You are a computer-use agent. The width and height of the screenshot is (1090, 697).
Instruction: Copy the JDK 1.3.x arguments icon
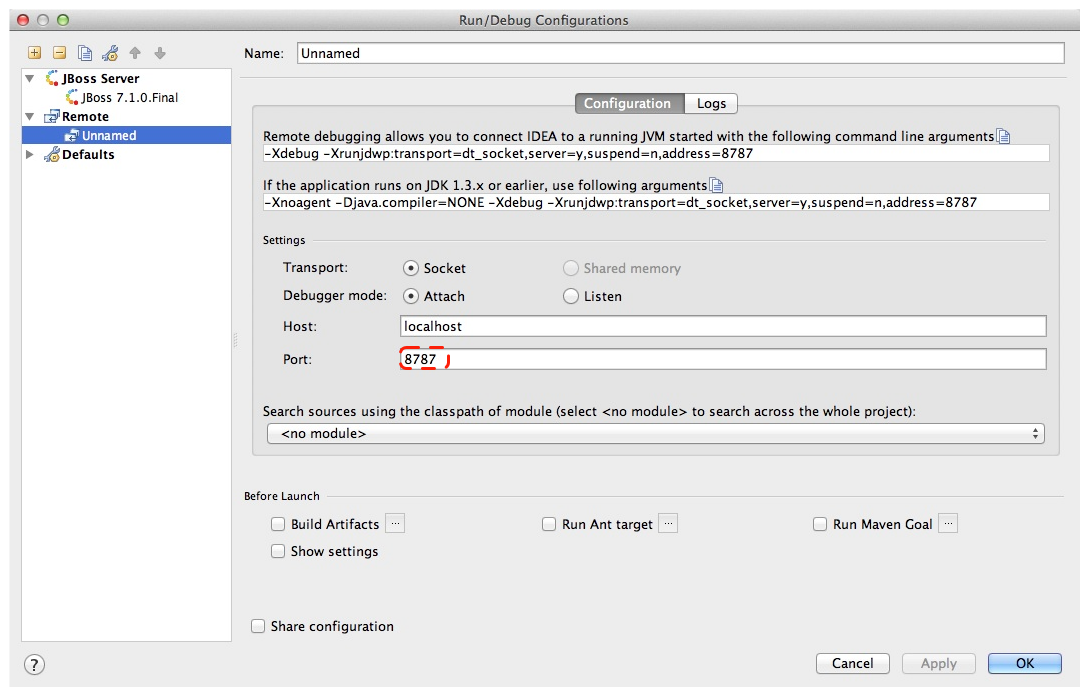(716, 185)
